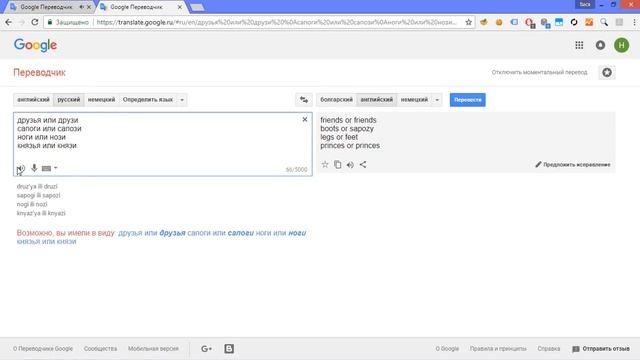
Task: Listen to the source Russian text
Action: click(x=21, y=168)
